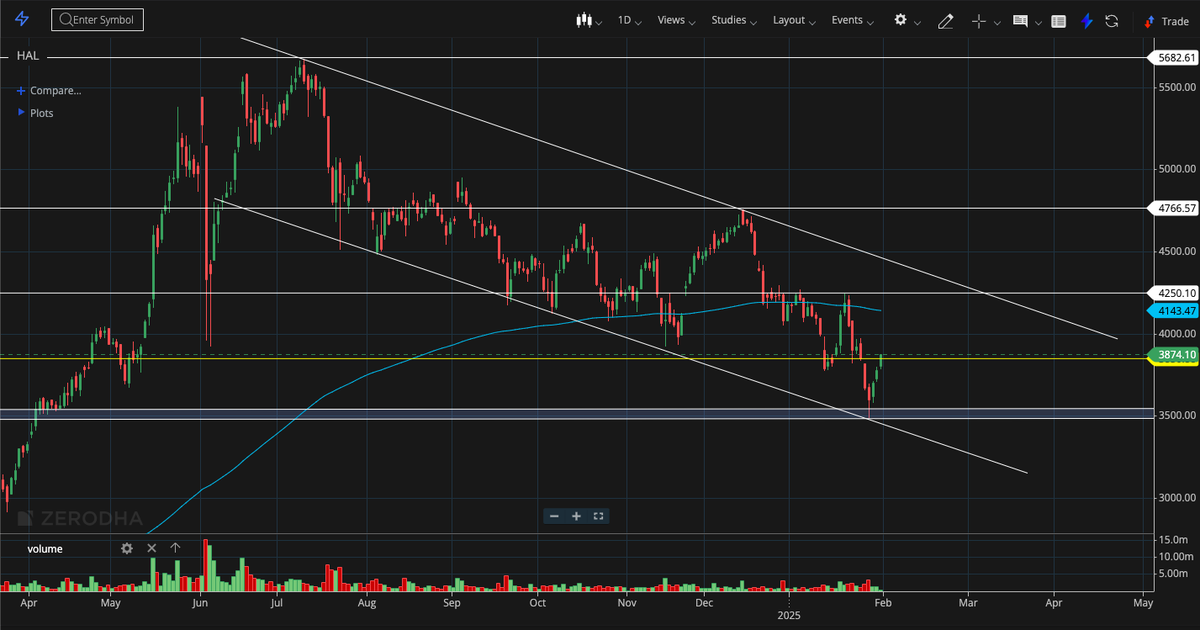Open the 1D interval dropdown
The height and width of the screenshot is (630, 1200).
coord(629,20)
